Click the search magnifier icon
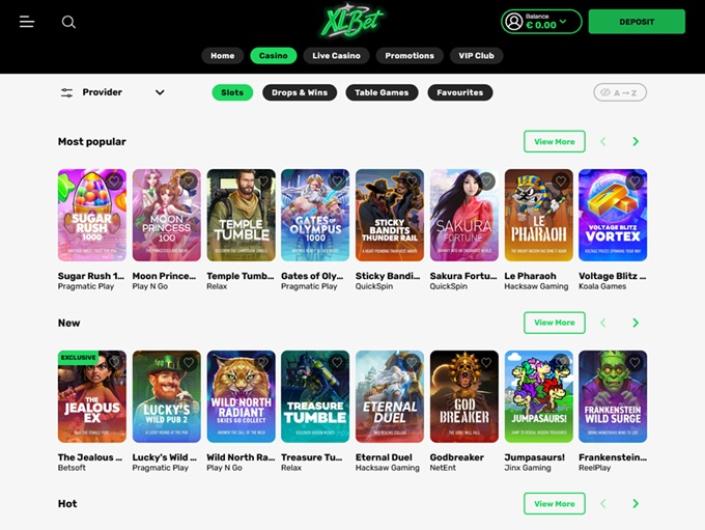This screenshot has height=530, width=705. tap(68, 22)
